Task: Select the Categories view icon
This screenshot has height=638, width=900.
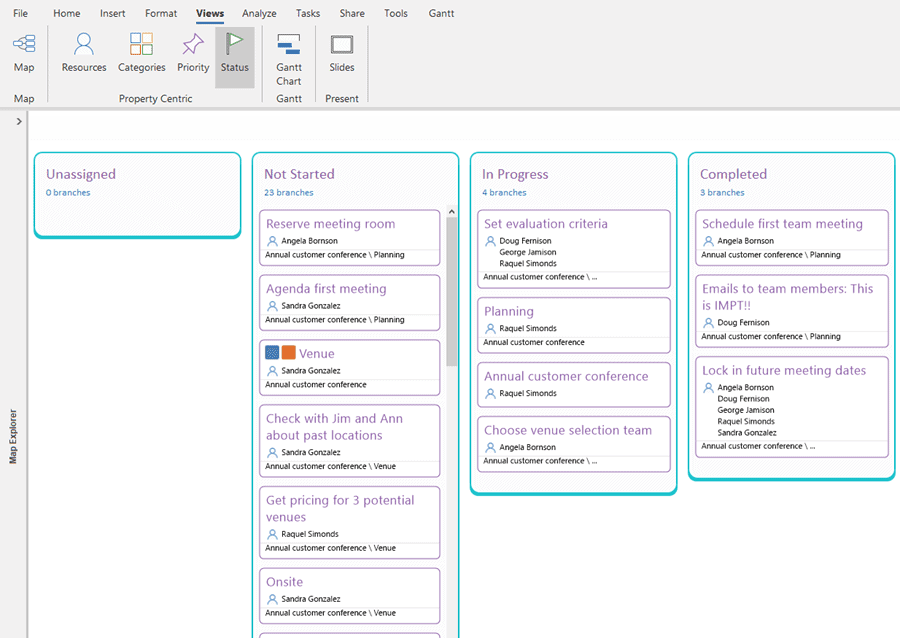Action: (141, 44)
